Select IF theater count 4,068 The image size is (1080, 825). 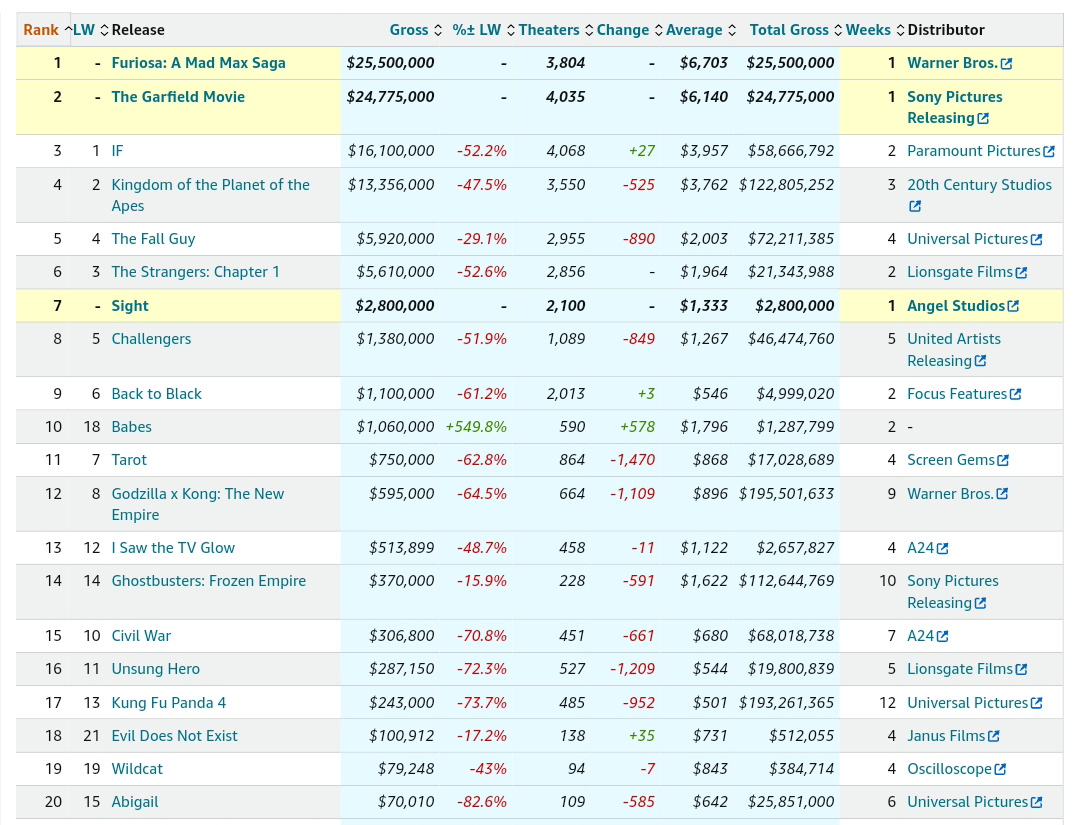565,151
